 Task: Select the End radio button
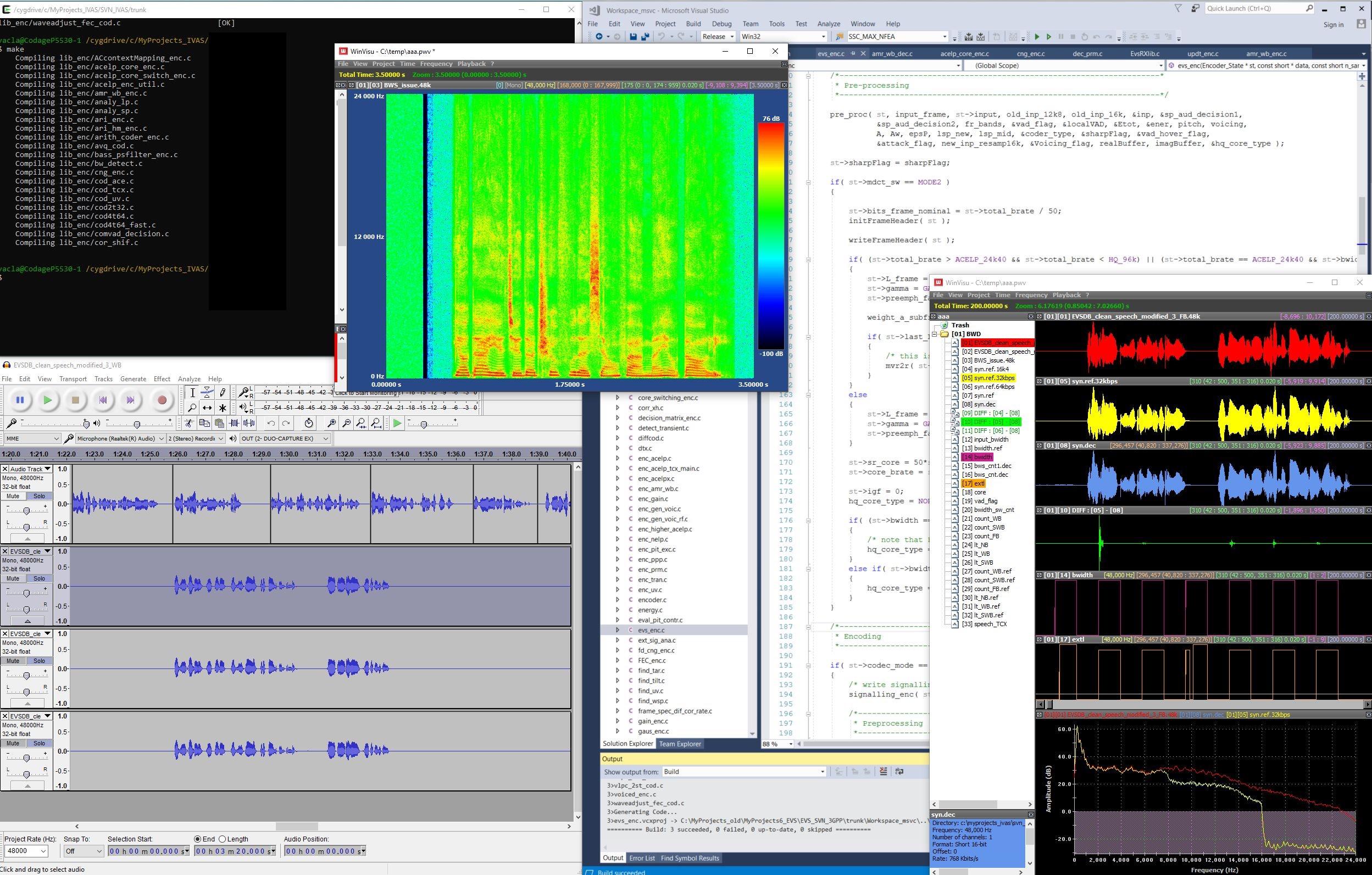[x=198, y=839]
